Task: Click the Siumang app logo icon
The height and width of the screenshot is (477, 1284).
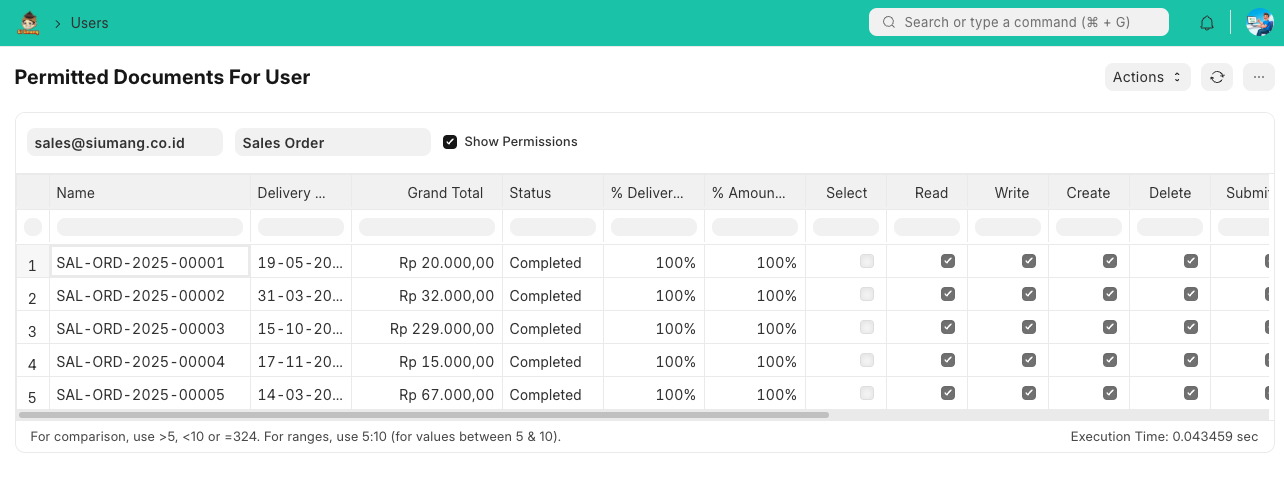Action: click(28, 22)
